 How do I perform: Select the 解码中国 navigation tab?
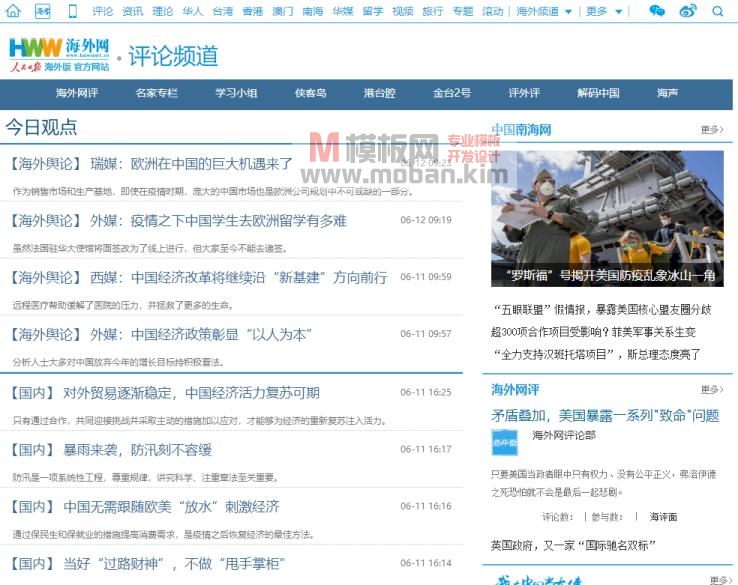coord(598,93)
